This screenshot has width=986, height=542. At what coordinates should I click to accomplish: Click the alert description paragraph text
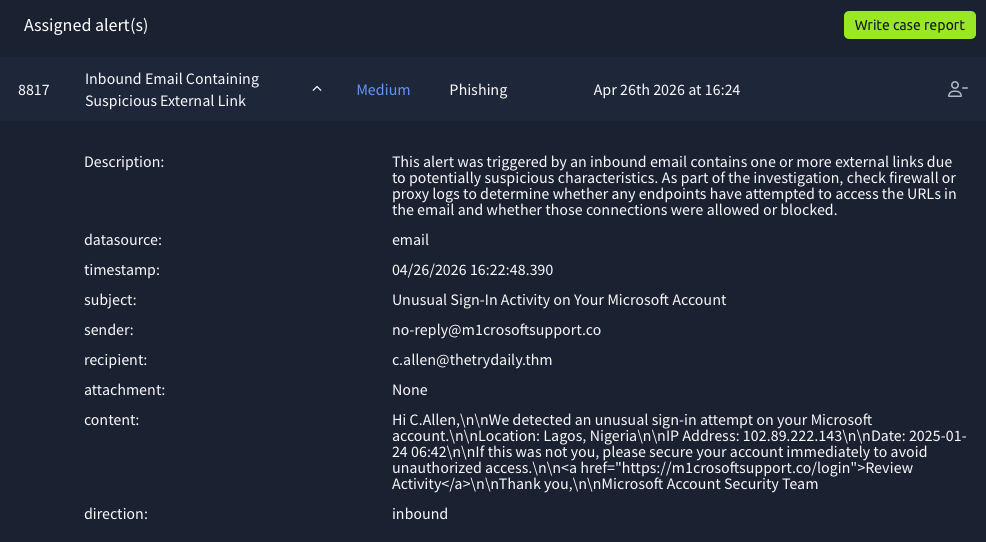[673, 185]
